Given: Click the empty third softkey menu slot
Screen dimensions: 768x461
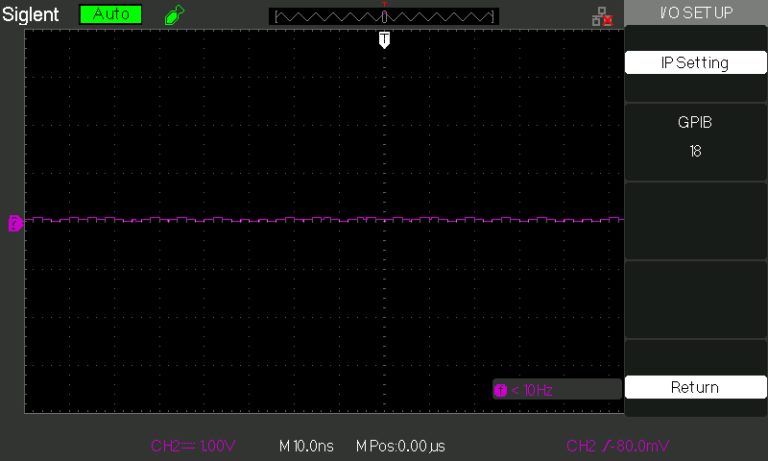Looking at the screenshot, I should [x=694, y=220].
